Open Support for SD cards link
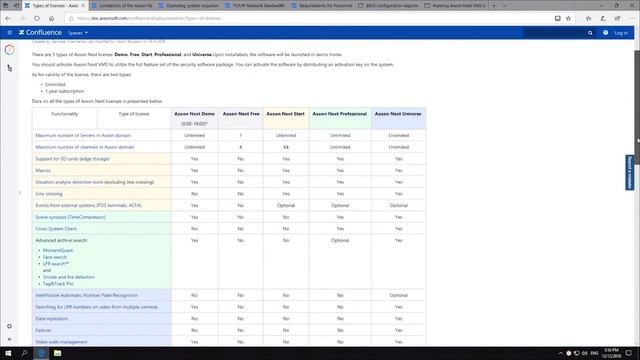This screenshot has width=640, height=360. click(x=72, y=159)
